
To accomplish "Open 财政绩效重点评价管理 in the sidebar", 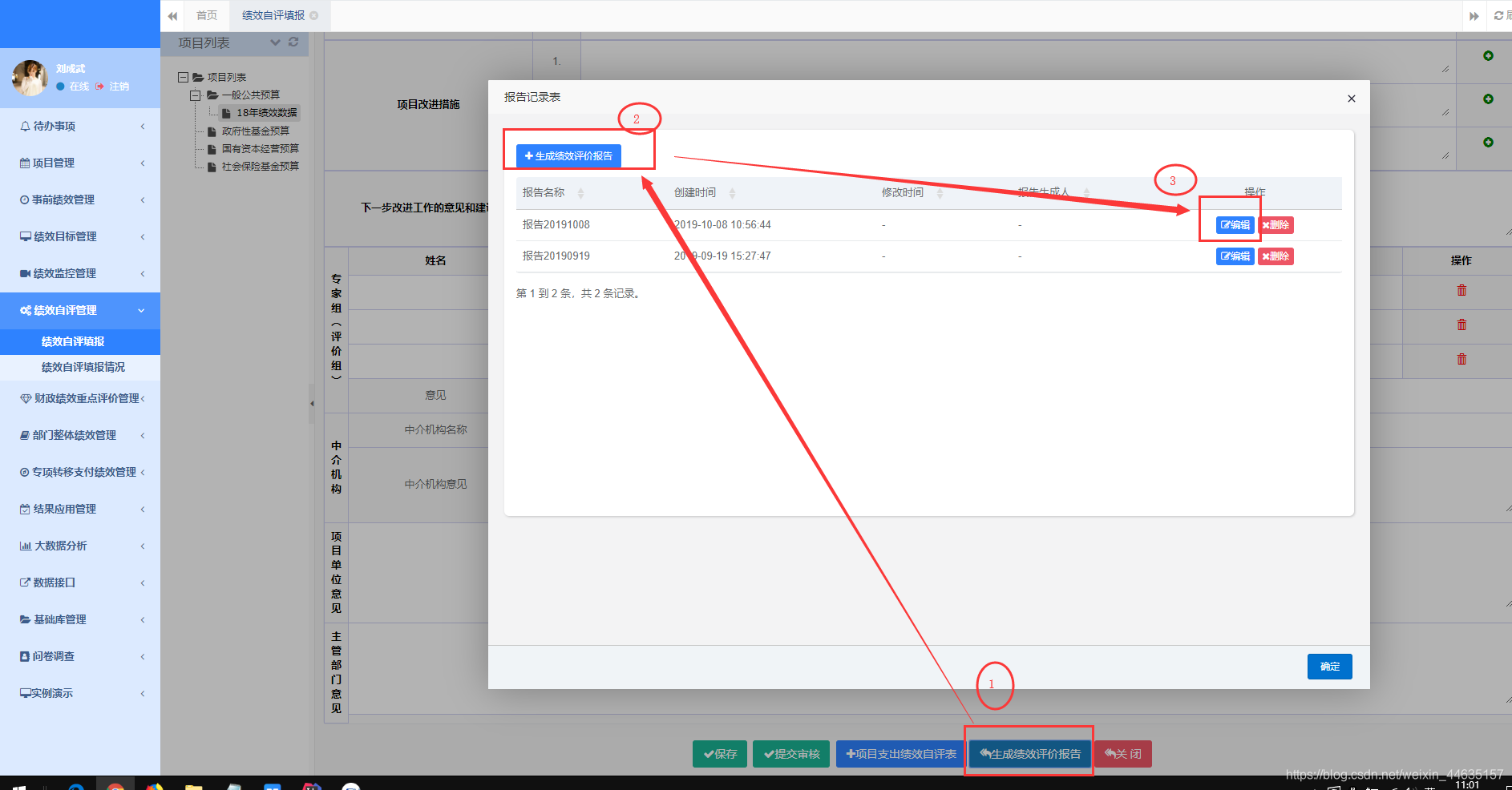I will pyautogui.click(x=80, y=398).
